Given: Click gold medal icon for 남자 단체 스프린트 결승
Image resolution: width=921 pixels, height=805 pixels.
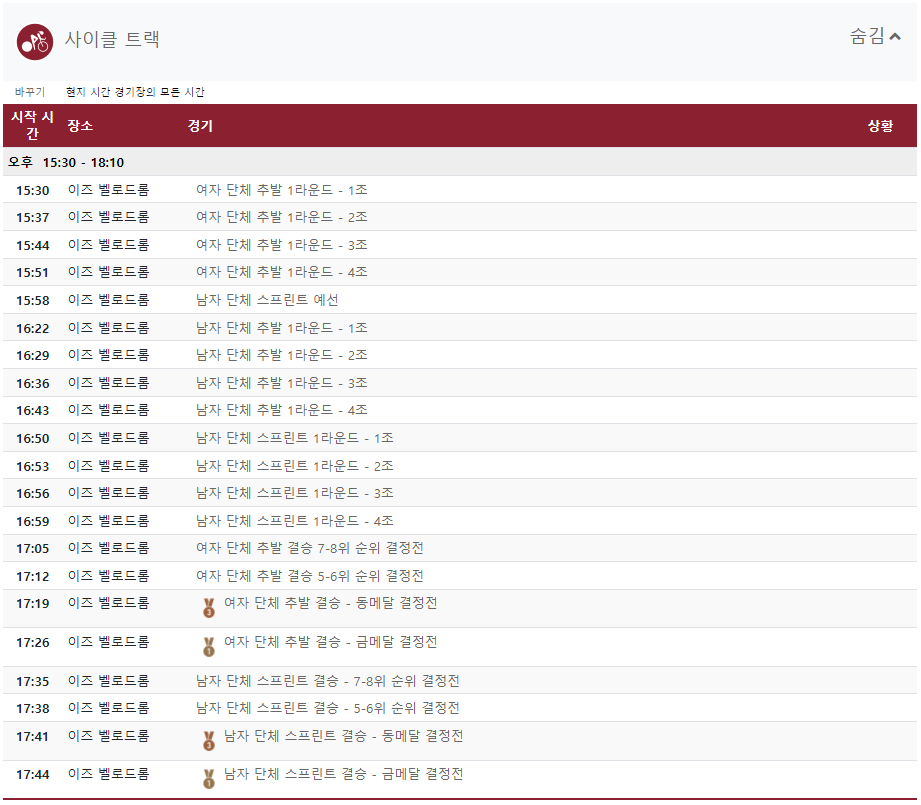Looking at the screenshot, I should tap(209, 779).
